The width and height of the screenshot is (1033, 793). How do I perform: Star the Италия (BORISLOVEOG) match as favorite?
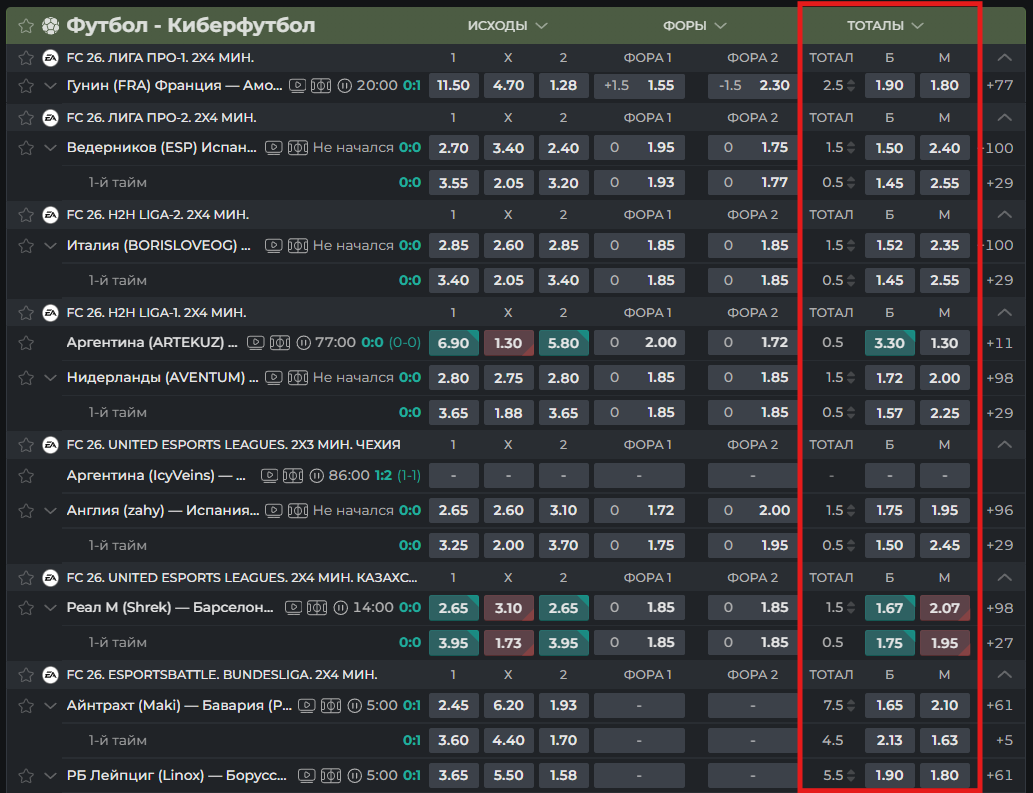tap(26, 246)
